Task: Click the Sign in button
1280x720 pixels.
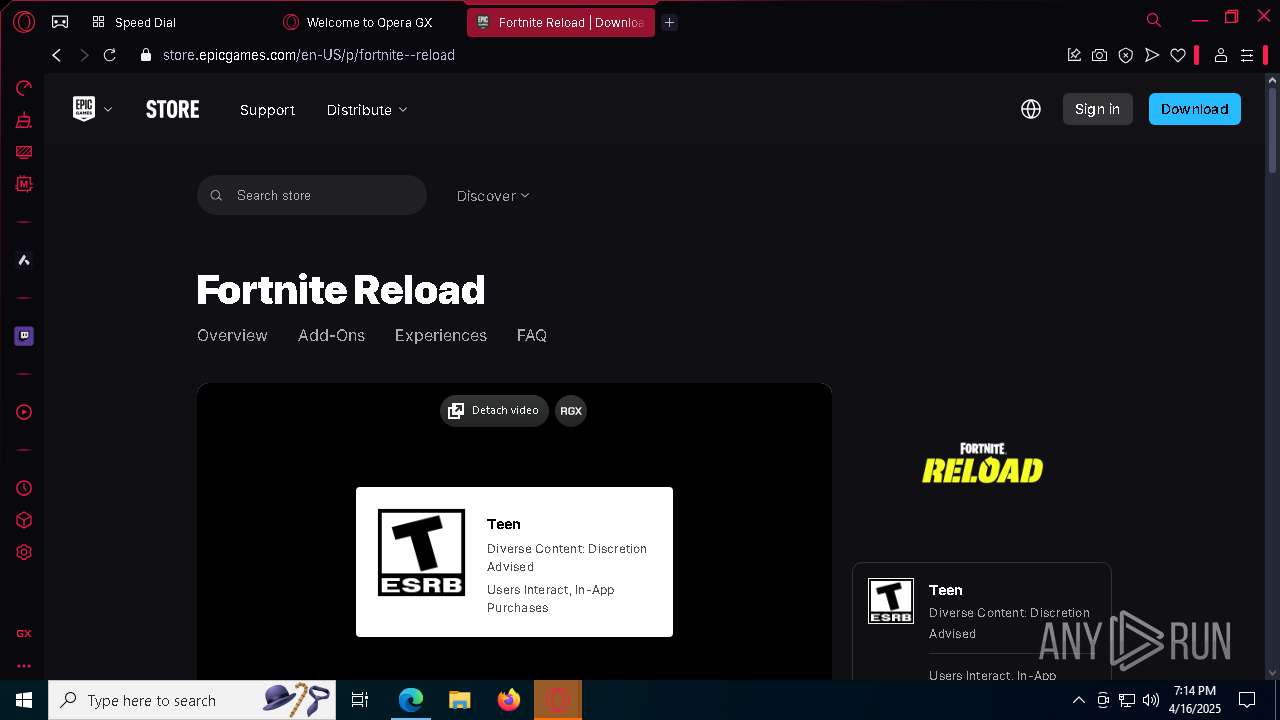Action: click(1097, 109)
